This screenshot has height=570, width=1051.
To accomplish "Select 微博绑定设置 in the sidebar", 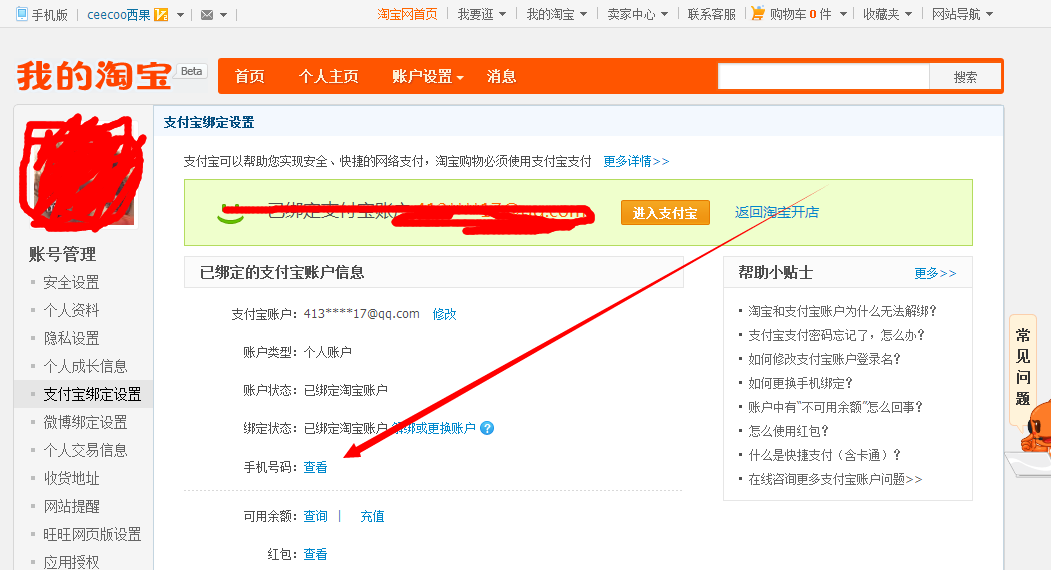I will pyautogui.click(x=85, y=422).
